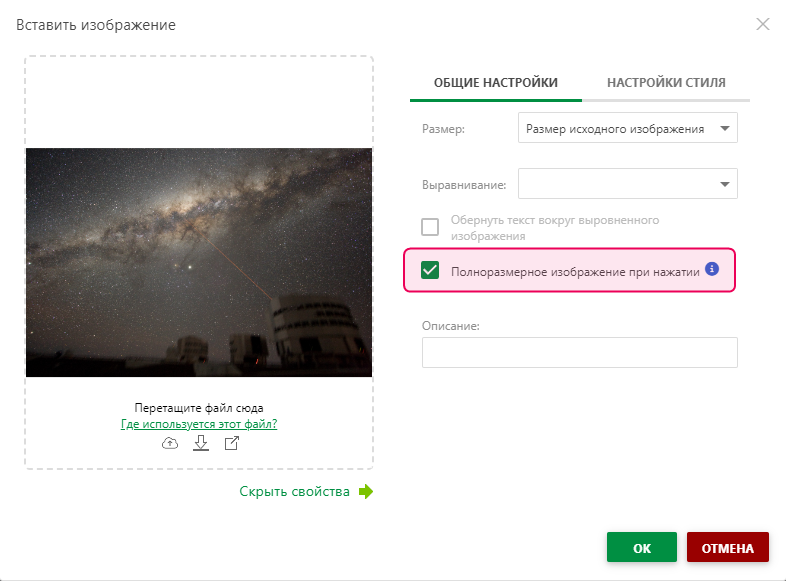Click the blue info icon
This screenshot has width=786, height=581.
(712, 269)
